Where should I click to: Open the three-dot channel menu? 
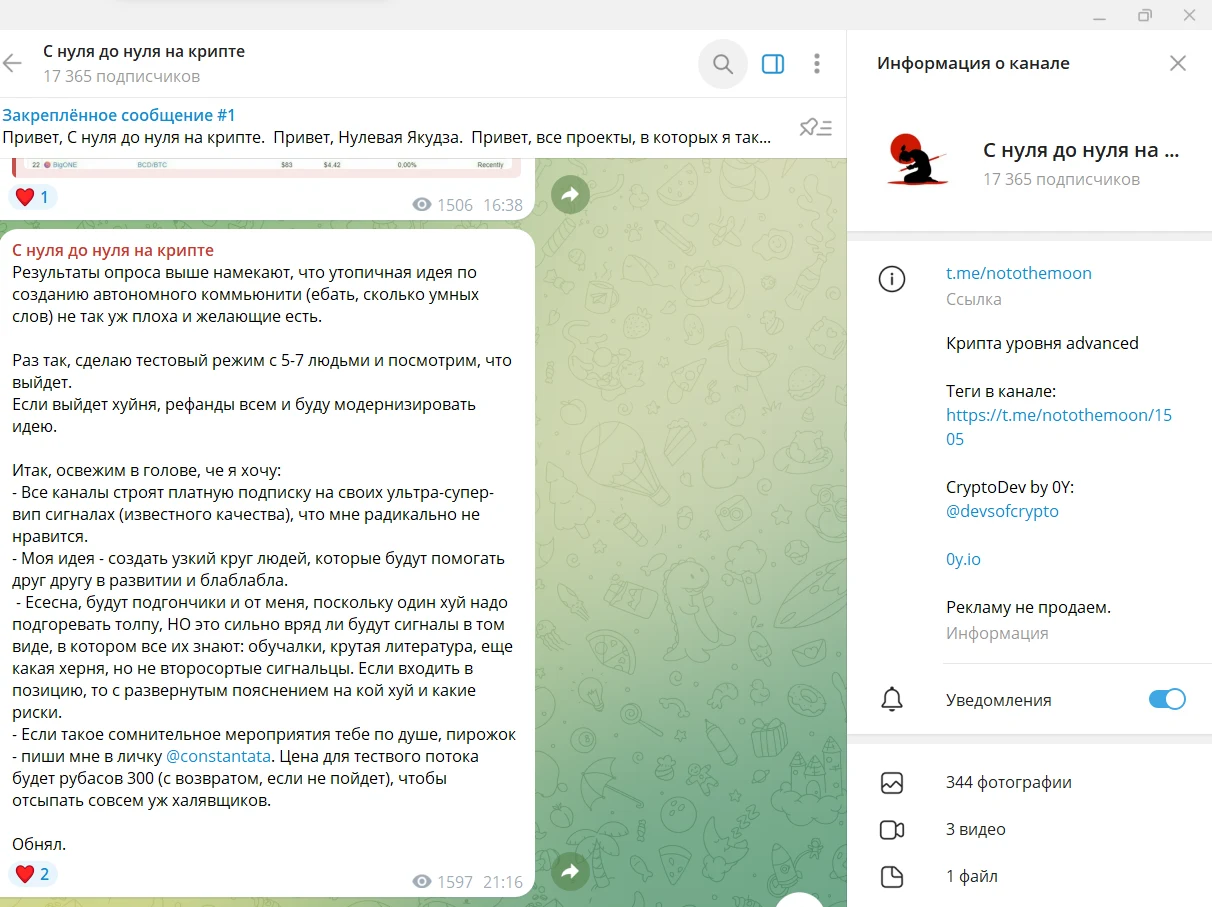click(x=817, y=64)
